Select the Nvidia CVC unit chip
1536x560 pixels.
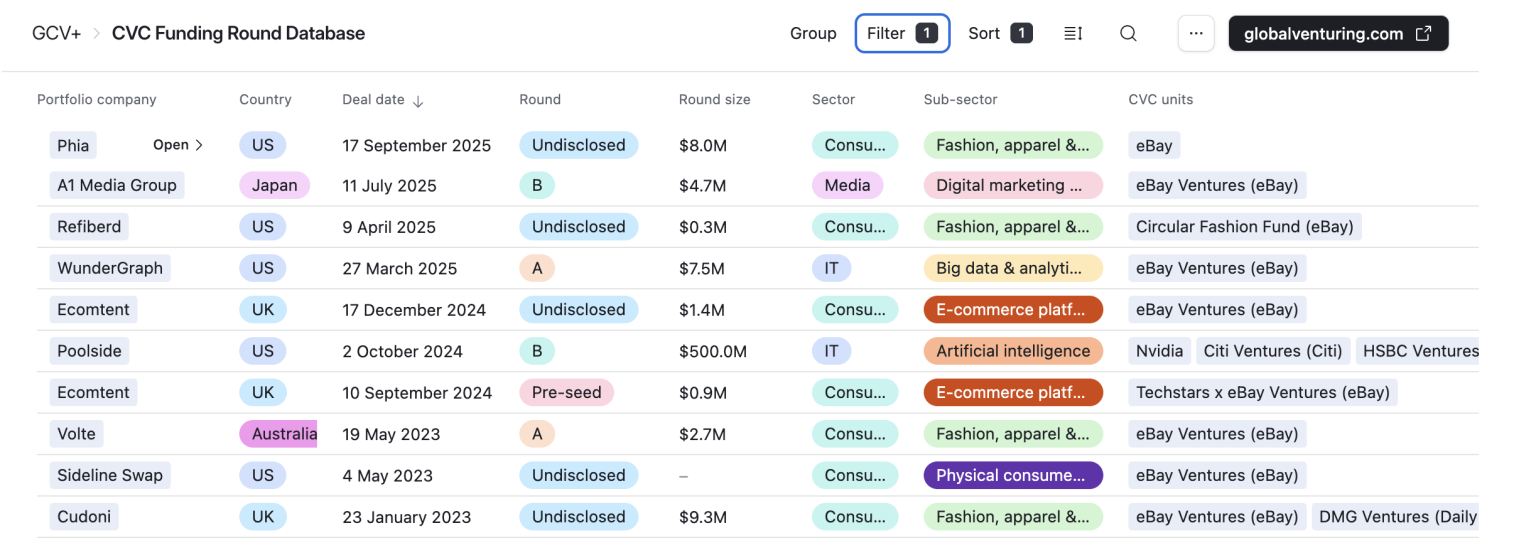click(x=1159, y=351)
